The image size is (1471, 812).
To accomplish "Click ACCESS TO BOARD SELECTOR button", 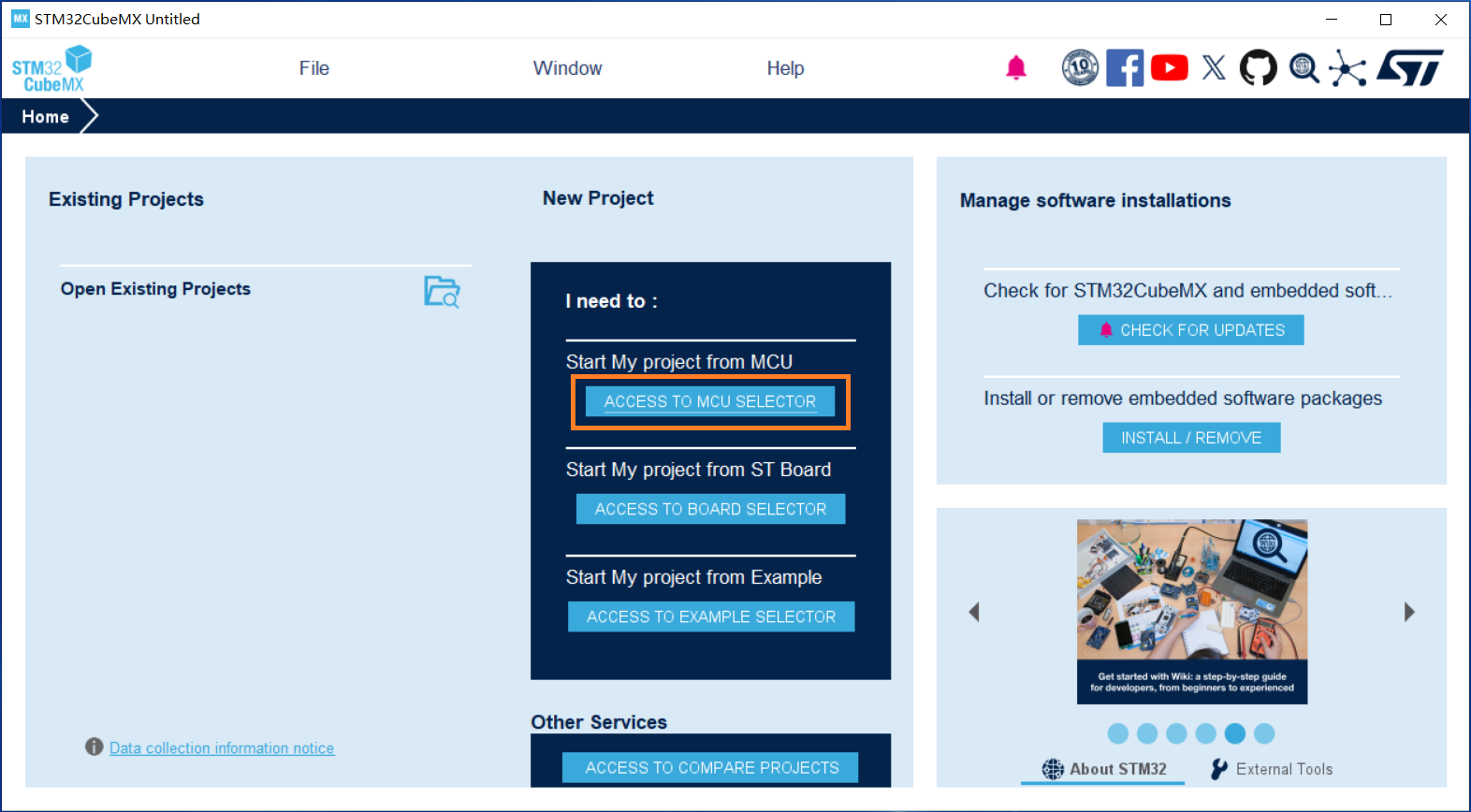I will pyautogui.click(x=710, y=509).
